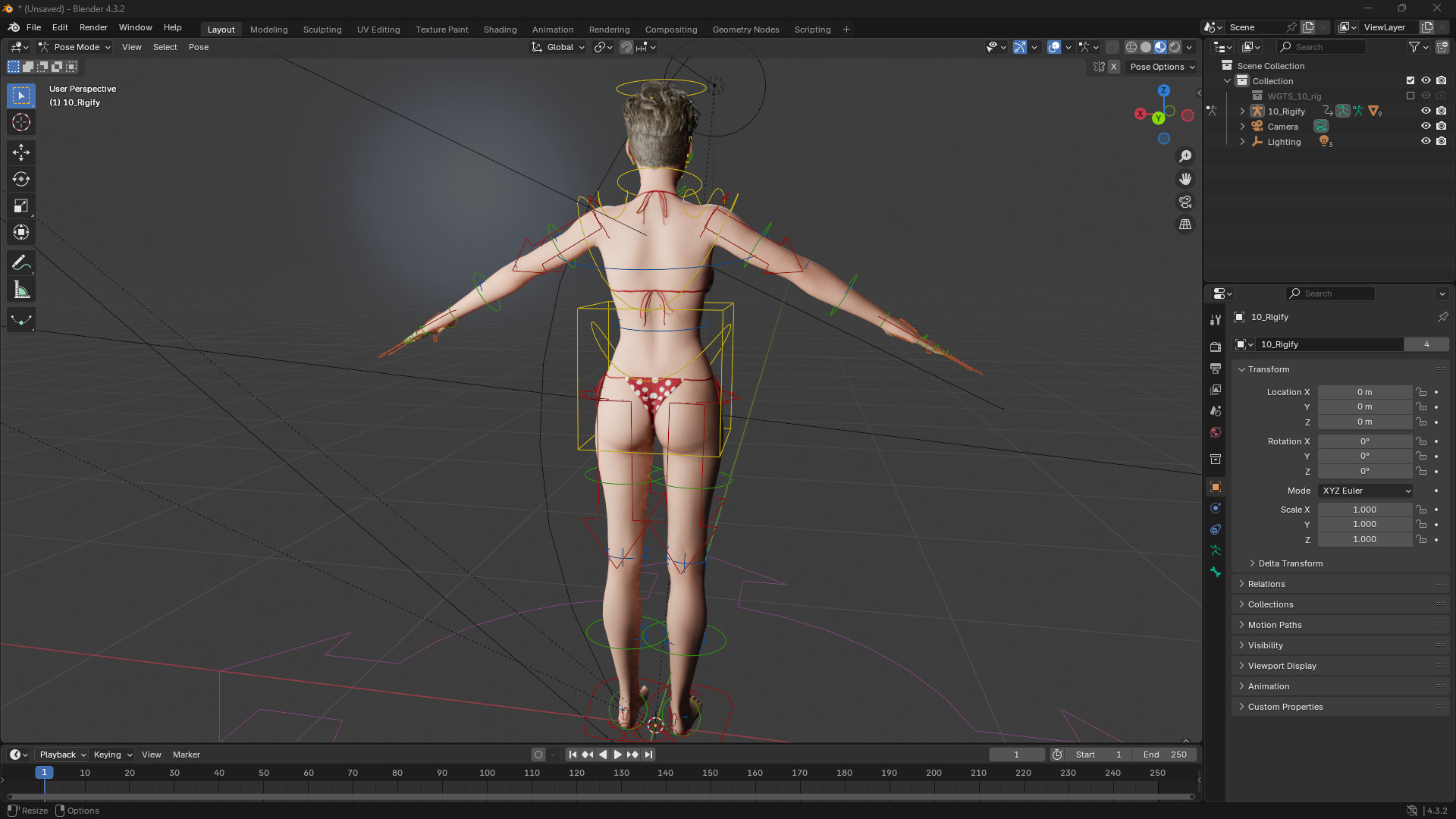Screen dimensions: 1456x819
Task: Play the animation forward
Action: click(x=617, y=755)
